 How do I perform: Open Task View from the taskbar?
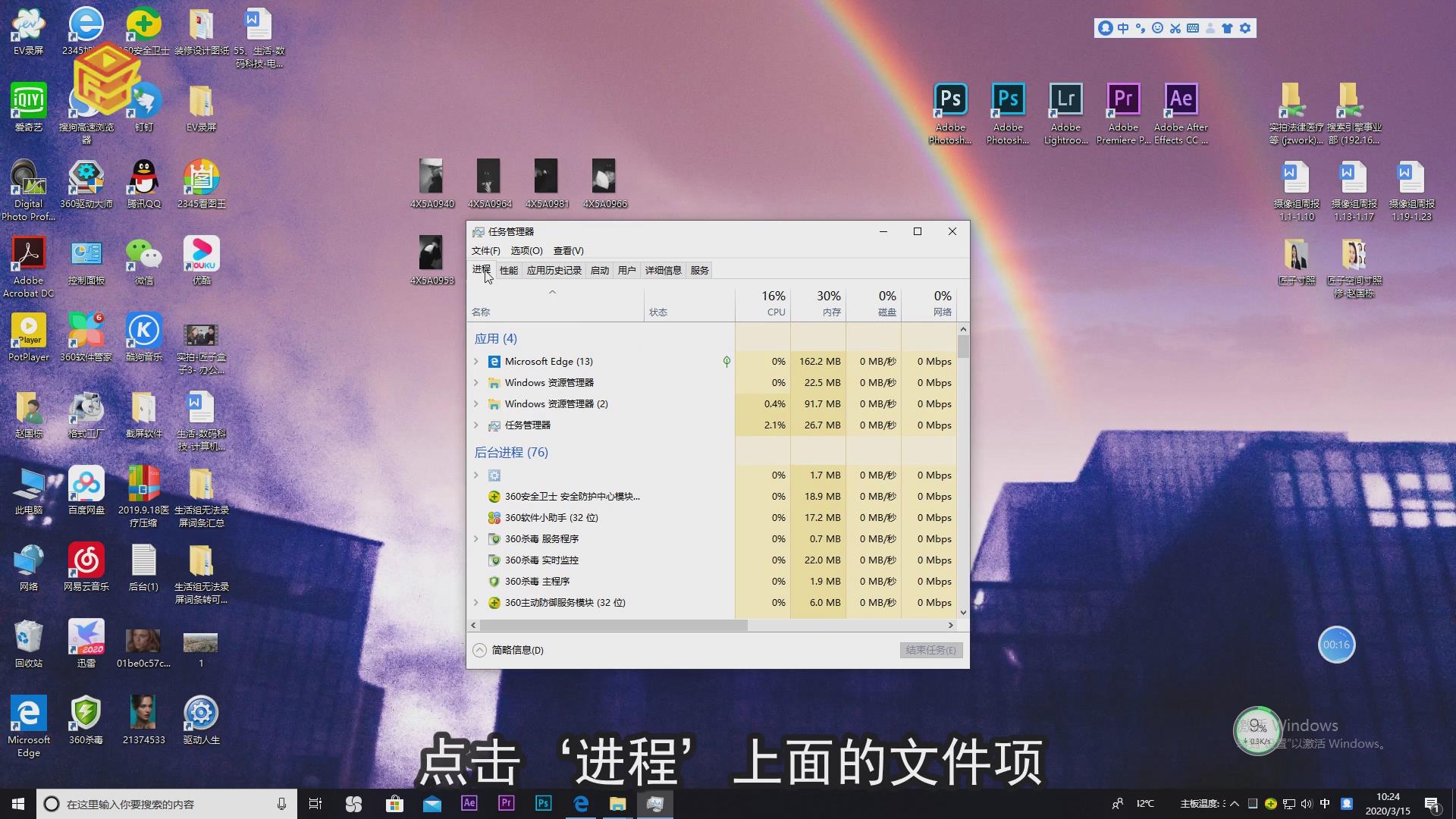[x=315, y=804]
